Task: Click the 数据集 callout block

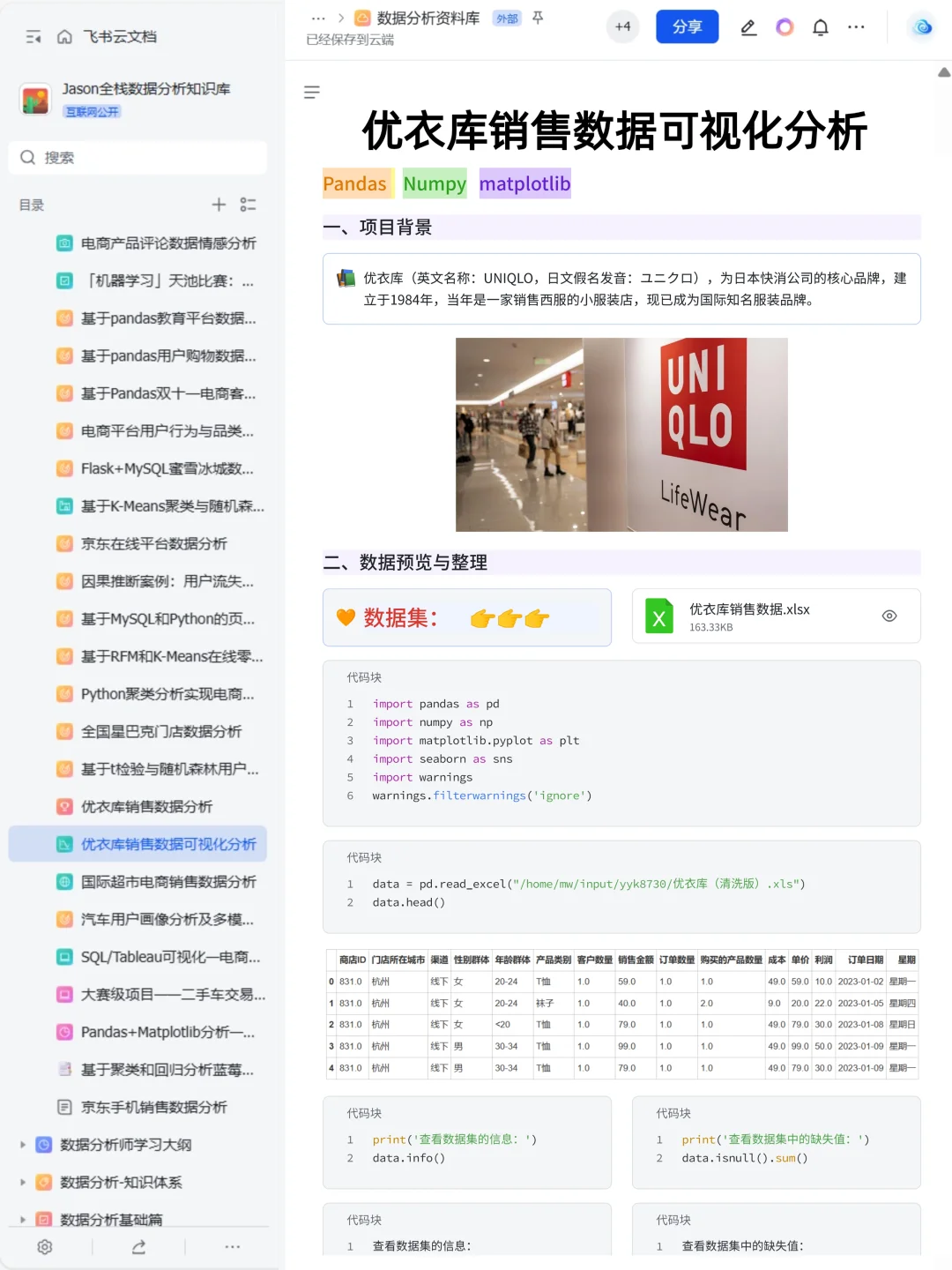Action: point(467,617)
